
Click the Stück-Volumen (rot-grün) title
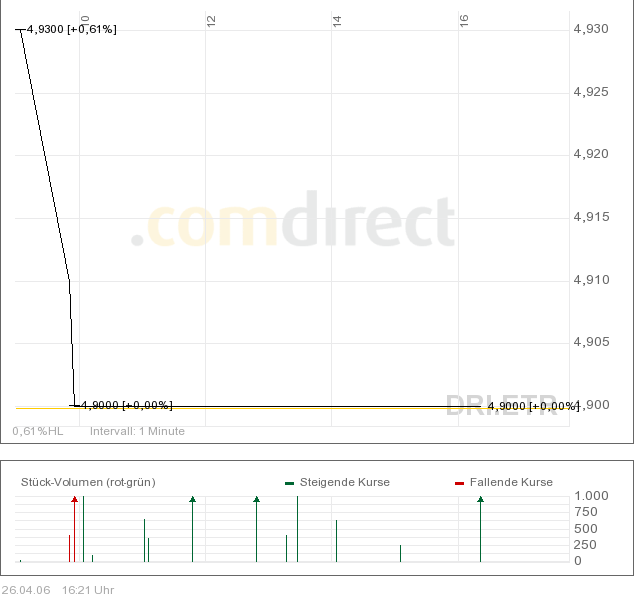click(x=88, y=482)
